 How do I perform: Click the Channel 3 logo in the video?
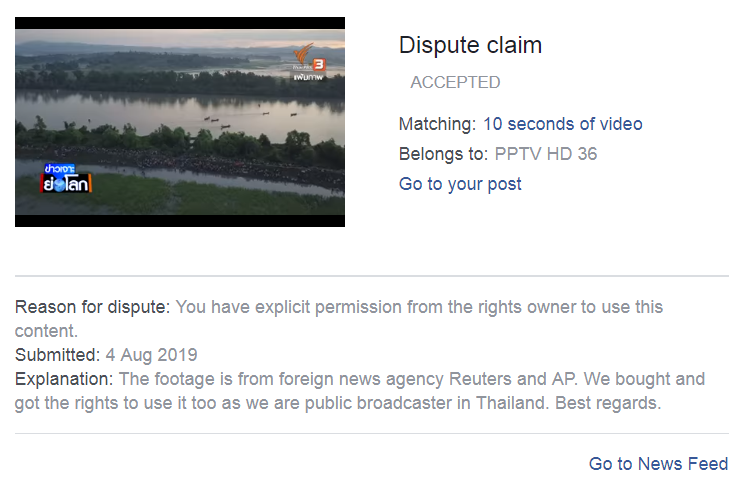click(x=309, y=62)
